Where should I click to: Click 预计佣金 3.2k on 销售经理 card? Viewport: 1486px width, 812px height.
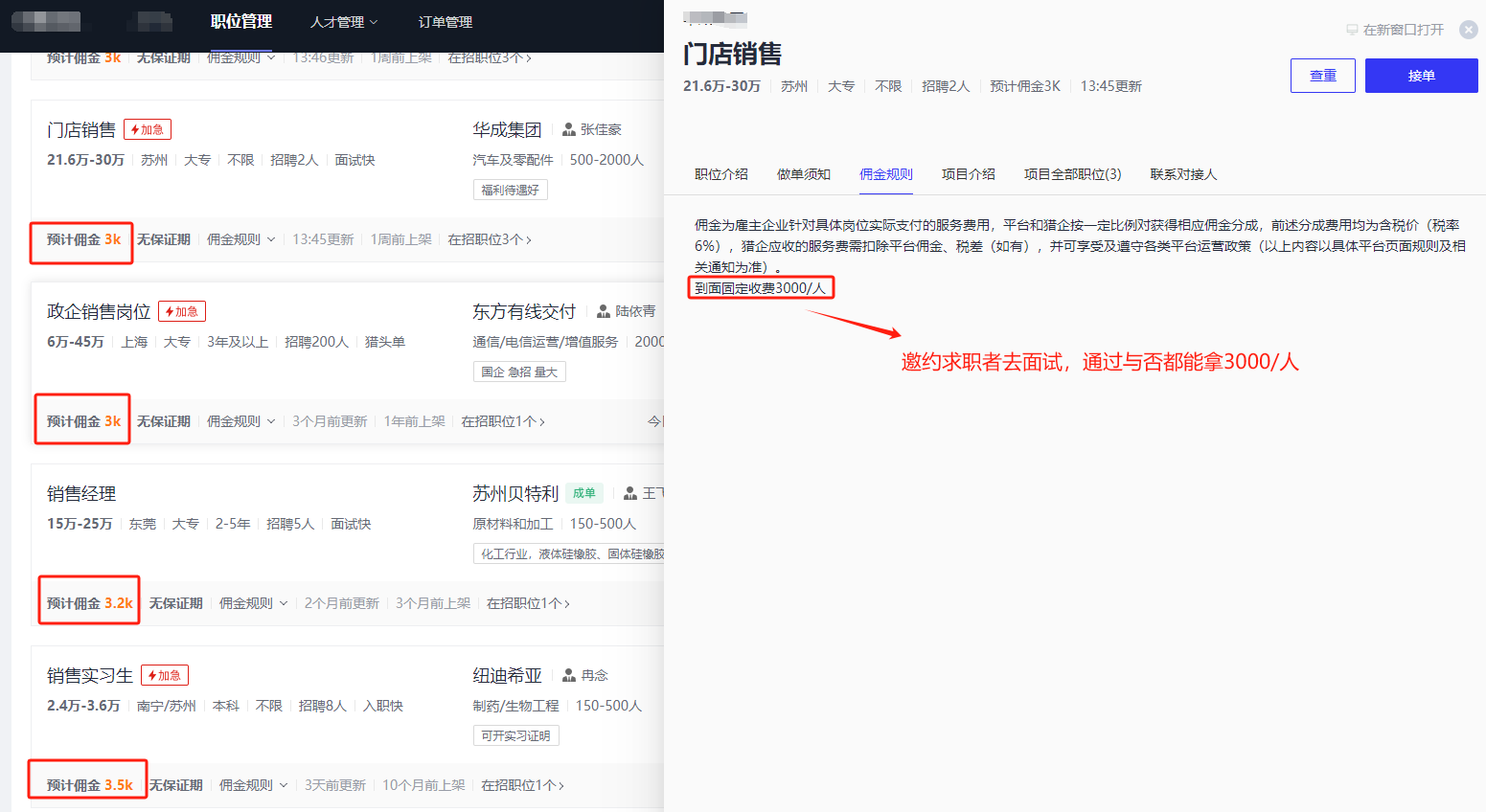[90, 603]
